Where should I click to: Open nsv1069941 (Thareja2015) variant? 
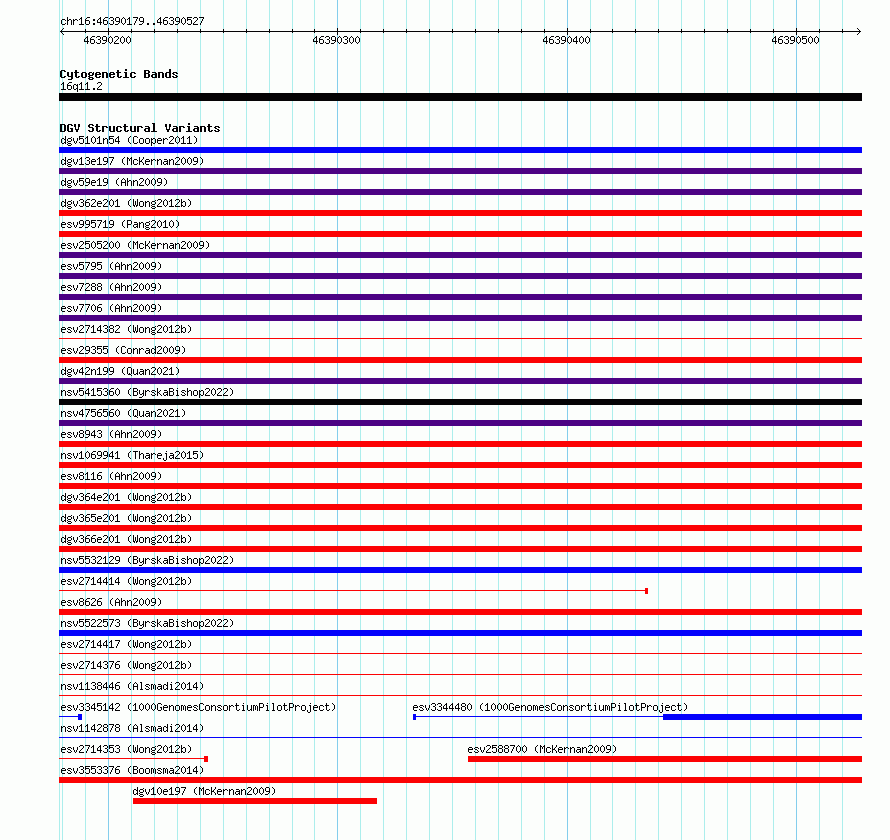132,455
